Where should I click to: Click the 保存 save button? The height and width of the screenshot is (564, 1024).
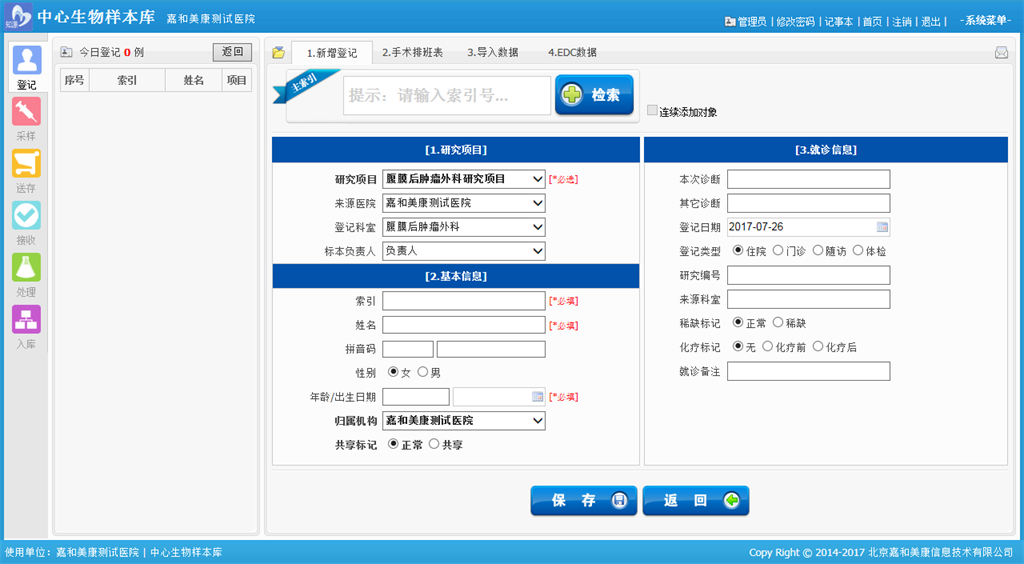[x=584, y=501]
